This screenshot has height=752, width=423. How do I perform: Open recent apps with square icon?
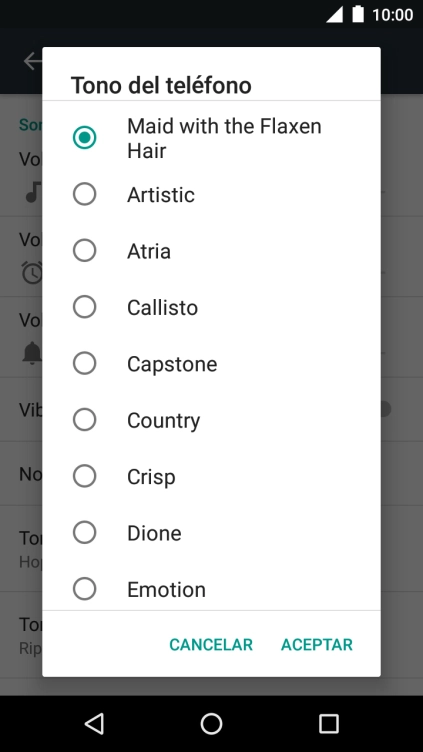coord(329,723)
